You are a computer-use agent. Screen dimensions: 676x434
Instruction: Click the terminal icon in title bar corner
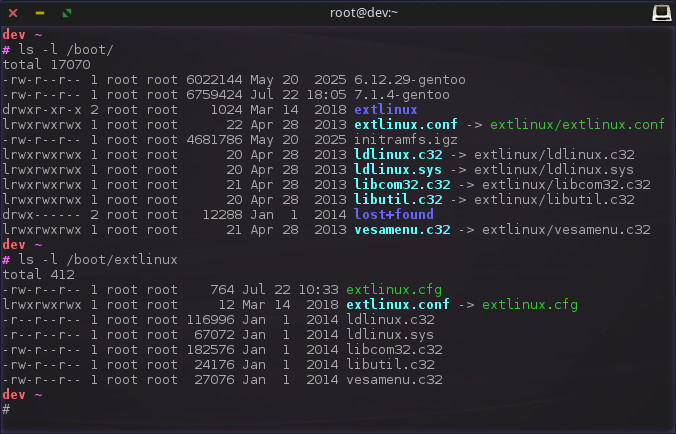pyautogui.click(x=661, y=13)
